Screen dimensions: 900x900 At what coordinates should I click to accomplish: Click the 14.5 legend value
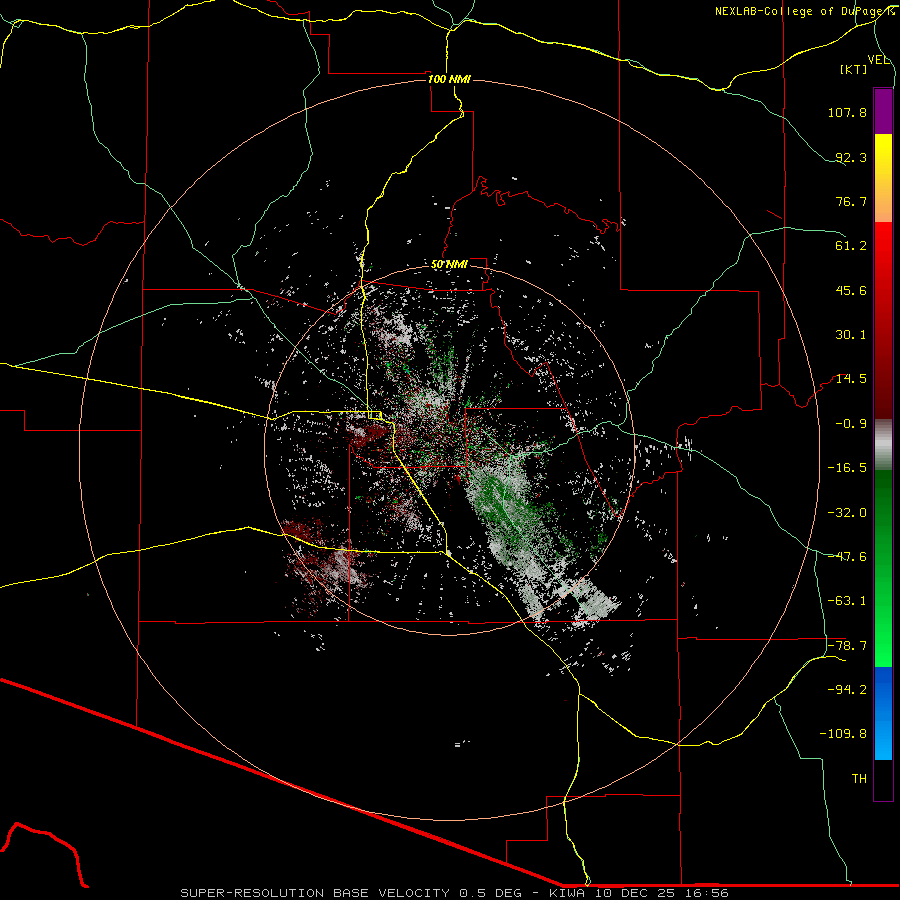[x=851, y=379]
